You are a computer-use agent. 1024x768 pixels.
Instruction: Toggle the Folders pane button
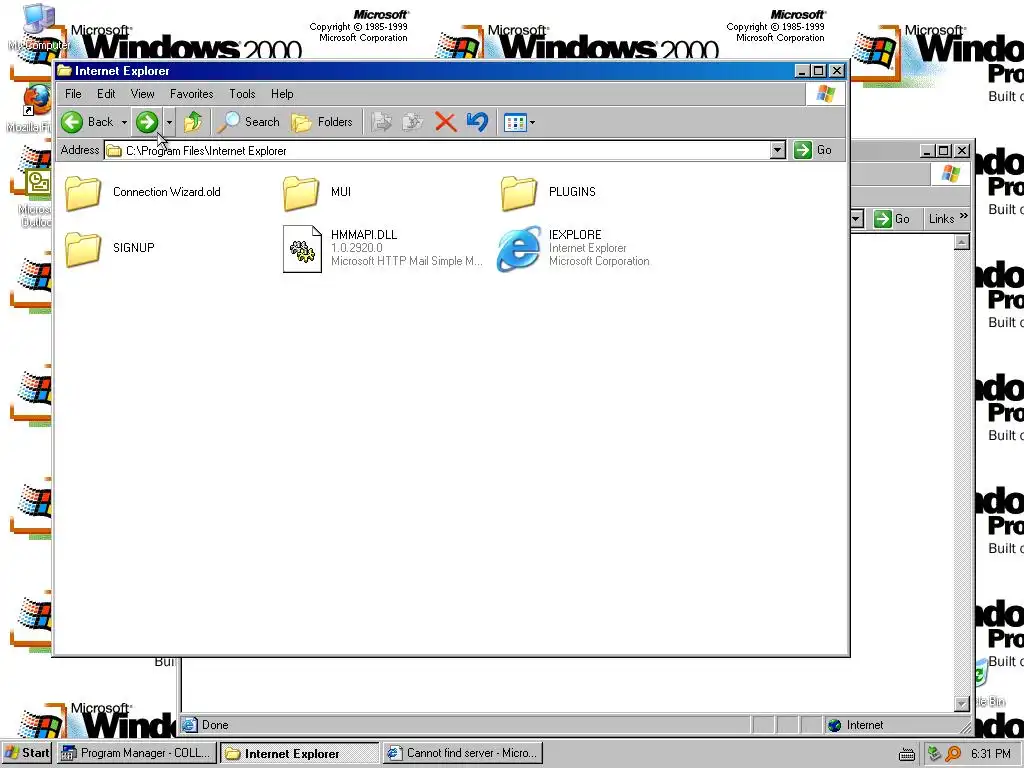[322, 121]
